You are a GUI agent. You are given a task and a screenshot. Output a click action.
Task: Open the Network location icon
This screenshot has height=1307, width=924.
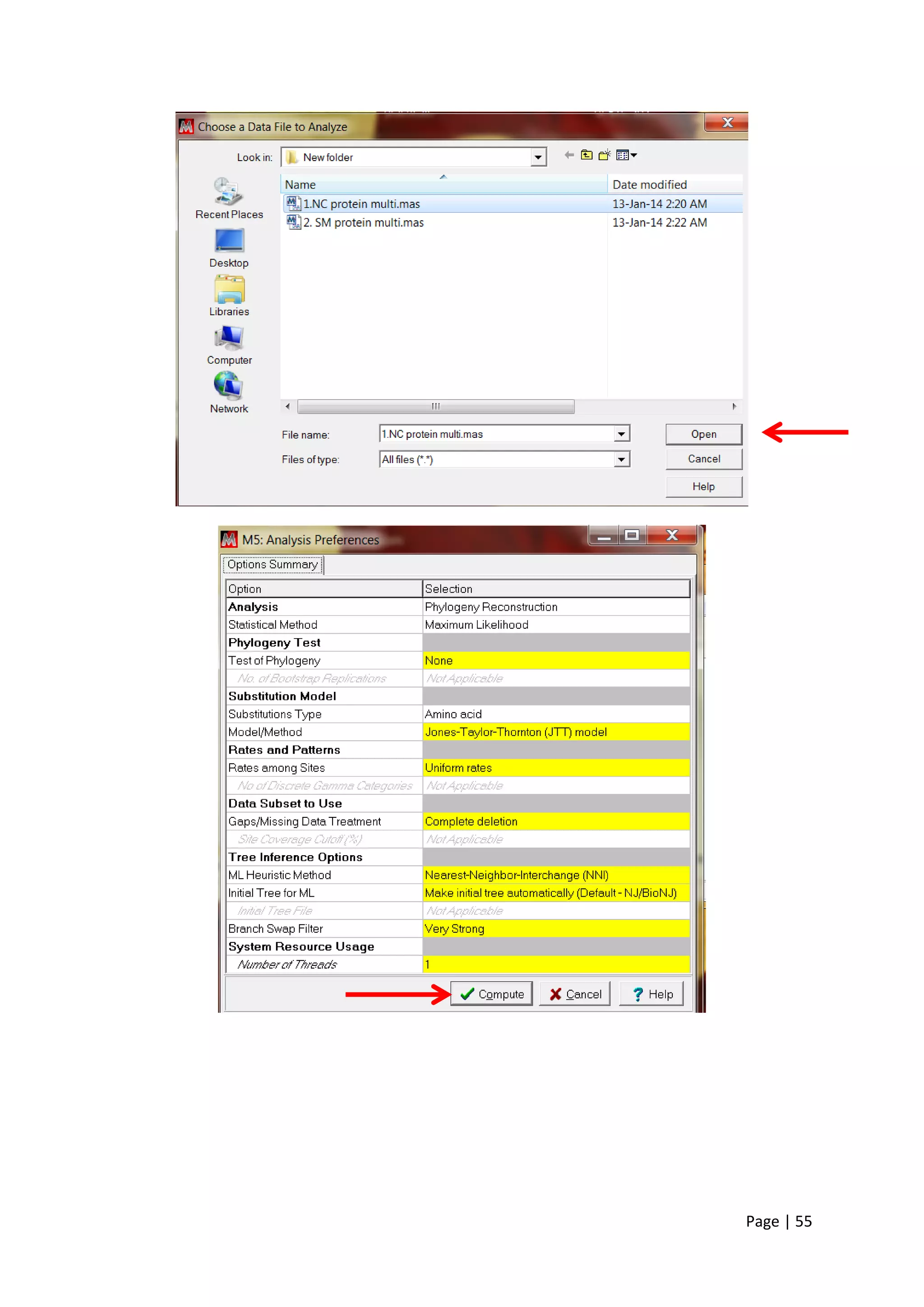coord(229,386)
